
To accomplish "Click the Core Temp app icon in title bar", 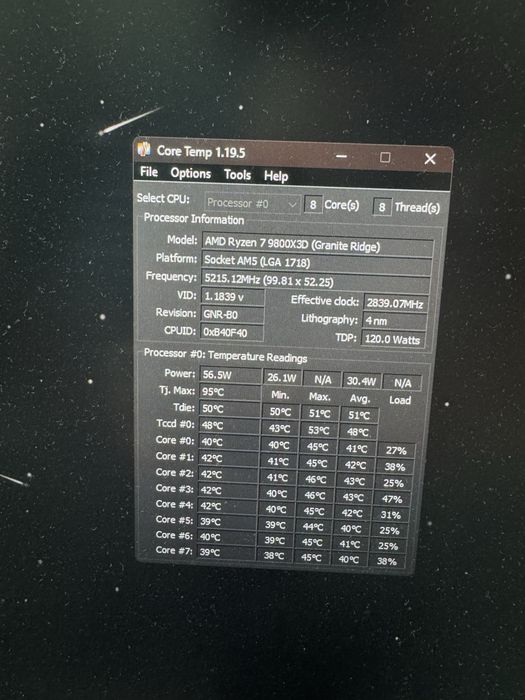I will (144, 149).
